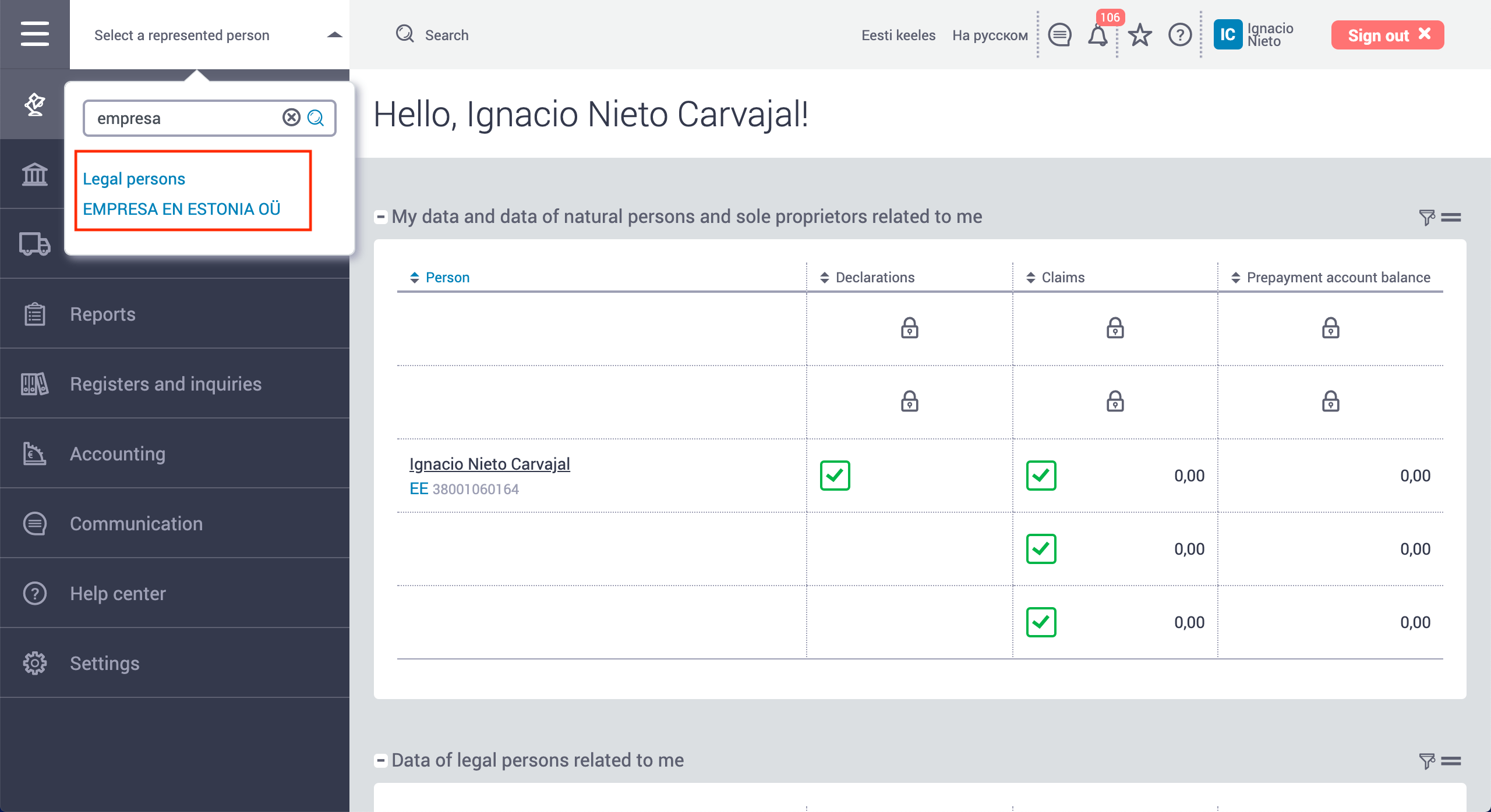Image resolution: width=1491 pixels, height=812 pixels.
Task: Collapse Data of legal persons section
Action: tap(380, 760)
